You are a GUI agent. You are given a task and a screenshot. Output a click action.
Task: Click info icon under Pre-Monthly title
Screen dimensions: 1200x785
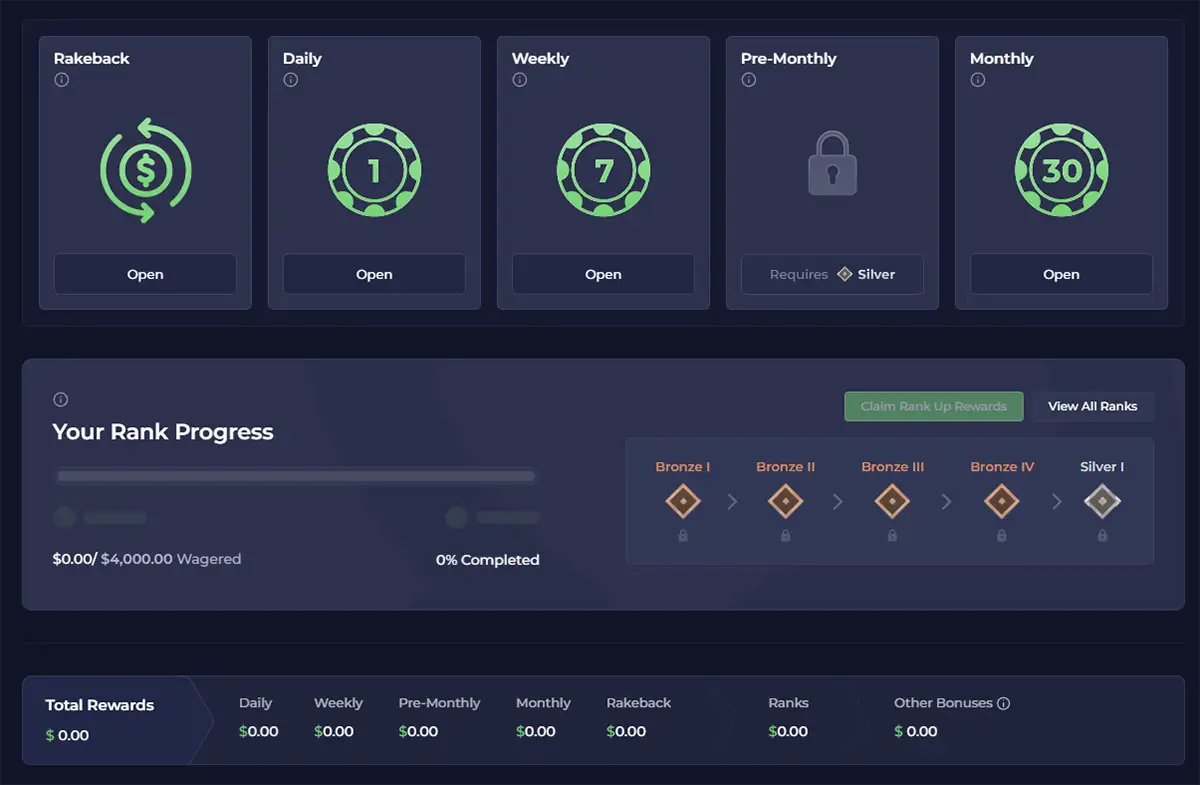749,80
